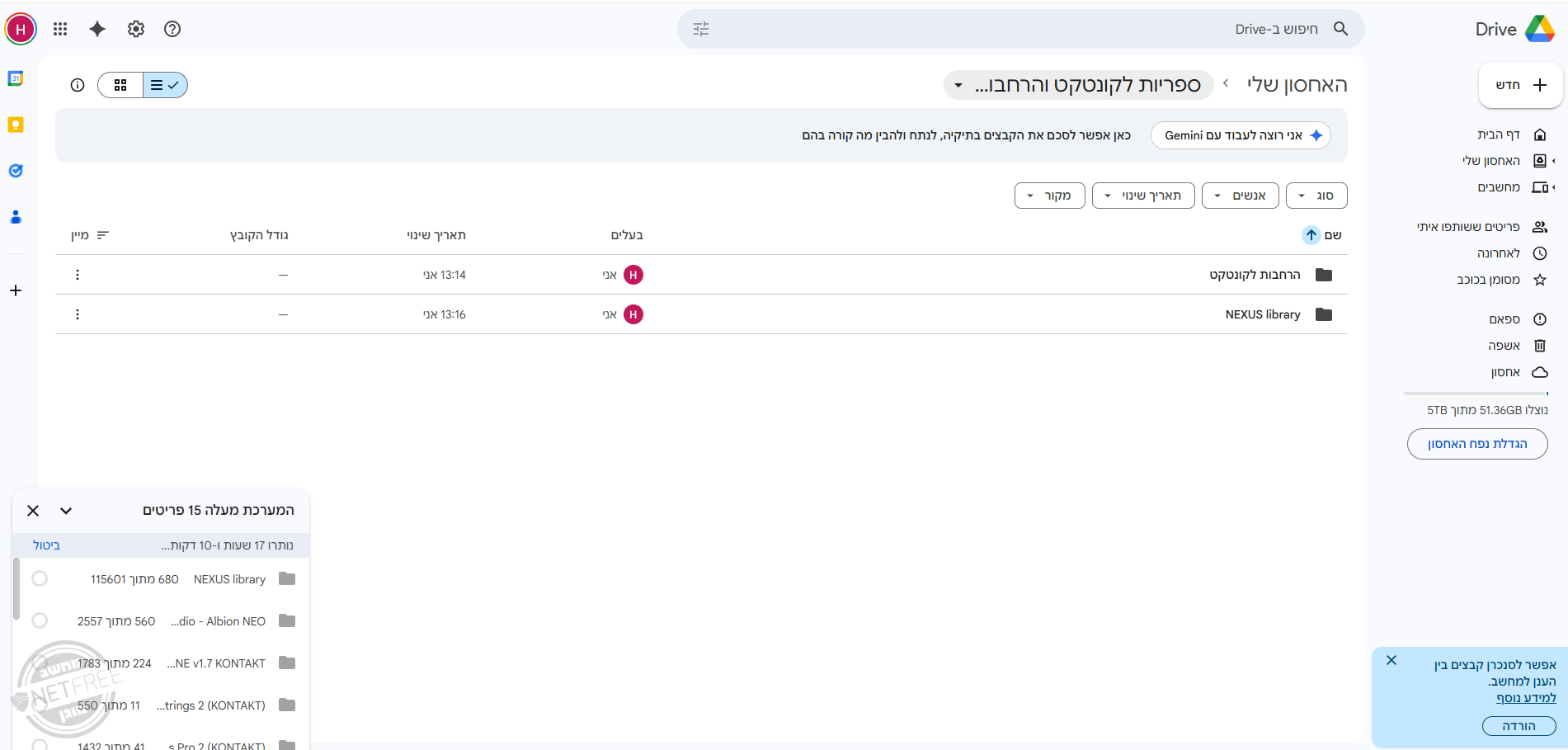Open the Google apps grid launcher
1568x750 pixels.
click(60, 29)
